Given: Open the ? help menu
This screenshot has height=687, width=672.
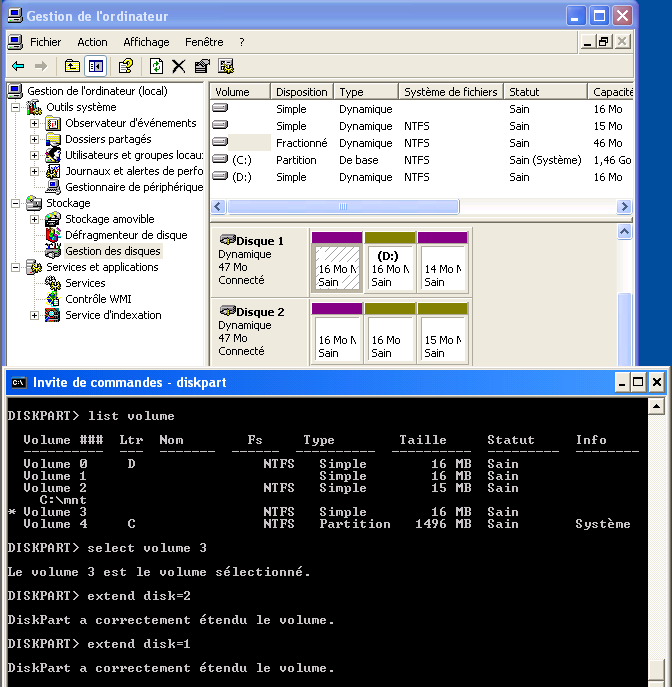Looking at the screenshot, I should [242, 42].
